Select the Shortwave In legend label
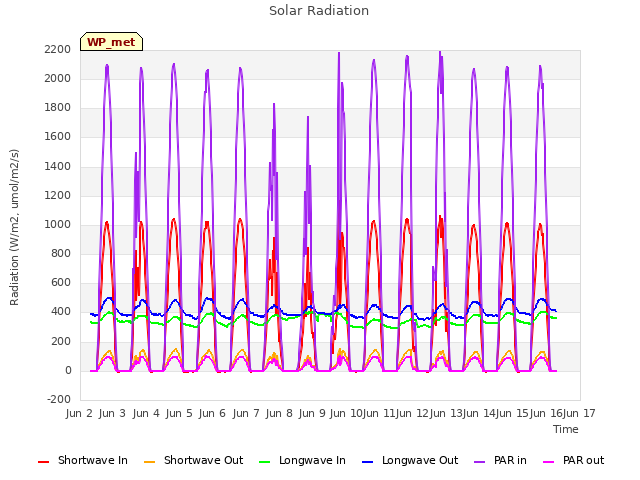Screen dimensions: 640x480 coord(93,460)
